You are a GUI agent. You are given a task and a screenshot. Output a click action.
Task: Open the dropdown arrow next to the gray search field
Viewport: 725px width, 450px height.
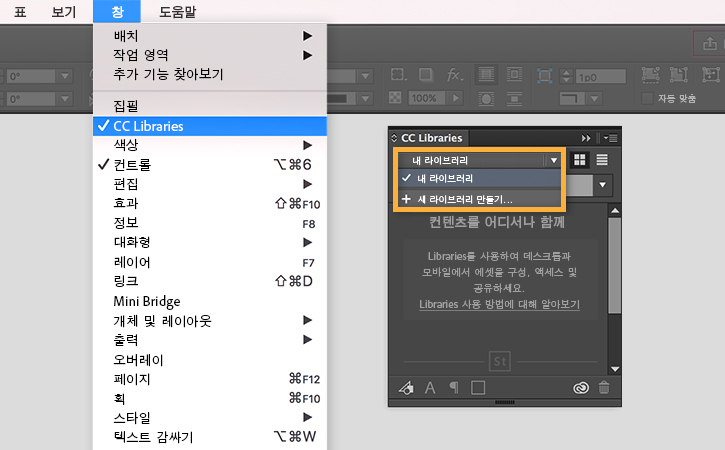[602, 185]
